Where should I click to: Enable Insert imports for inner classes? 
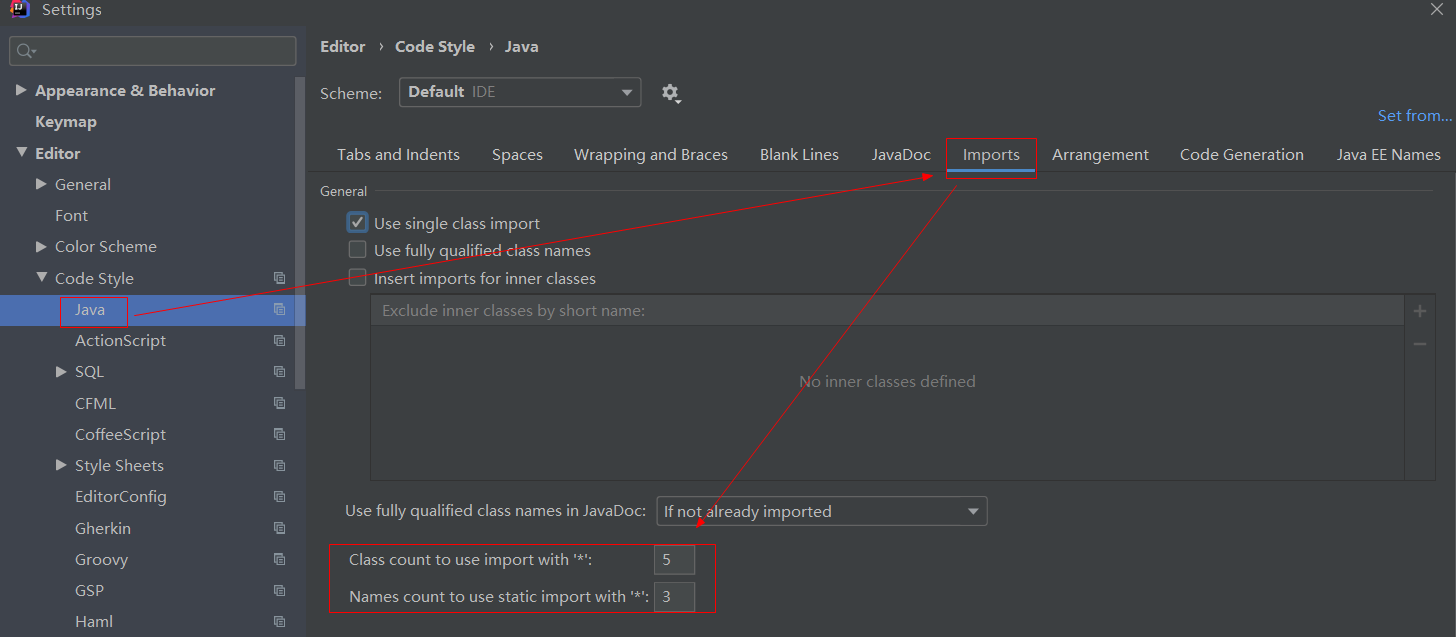(357, 278)
